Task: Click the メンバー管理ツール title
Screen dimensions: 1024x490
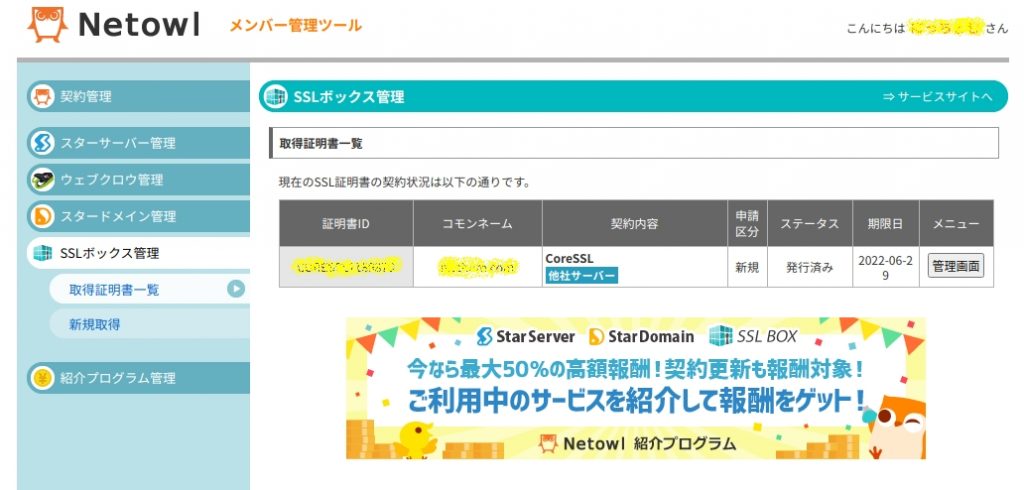Action: tap(295, 25)
